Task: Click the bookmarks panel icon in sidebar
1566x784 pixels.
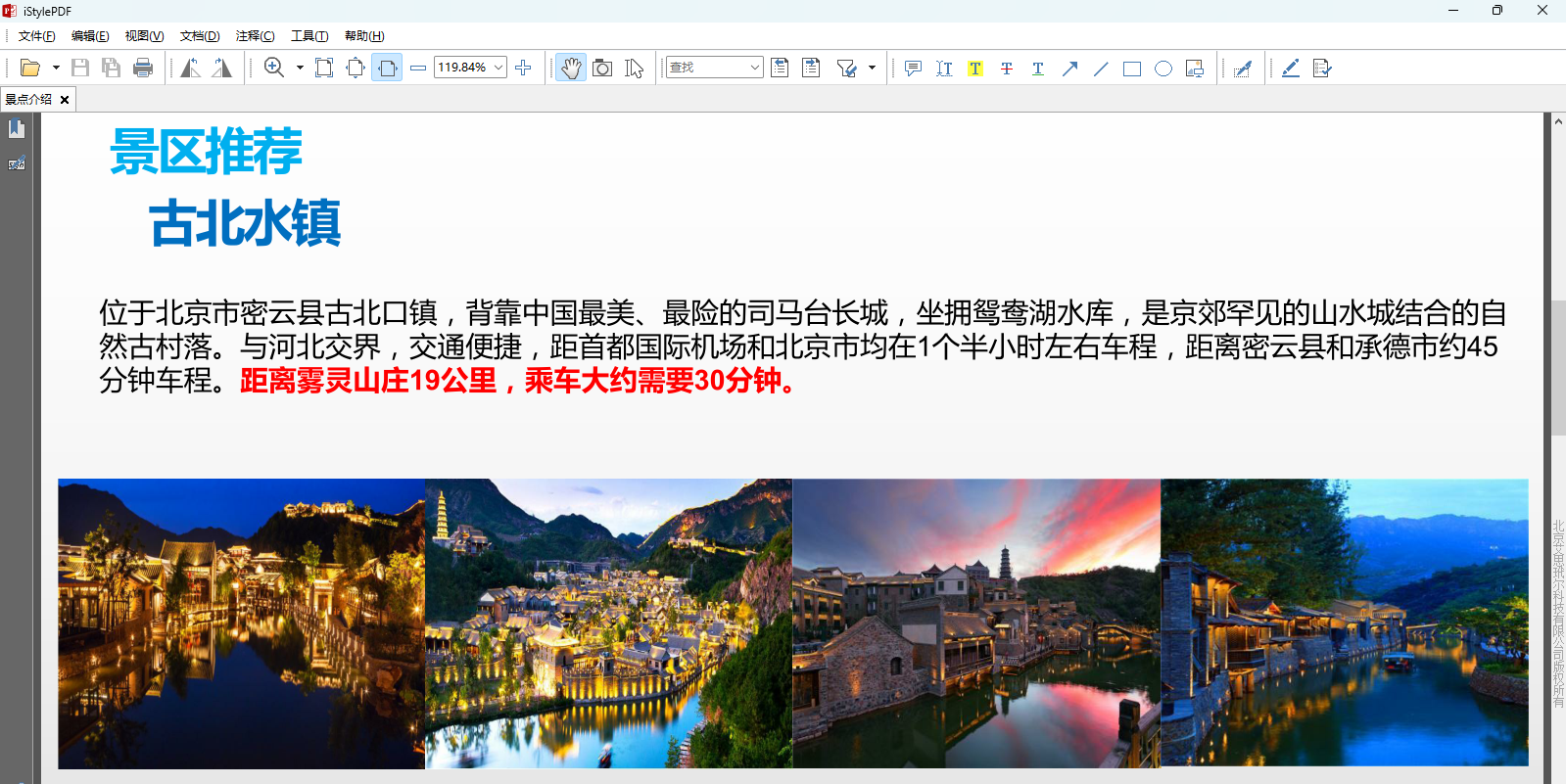Action: [x=17, y=129]
